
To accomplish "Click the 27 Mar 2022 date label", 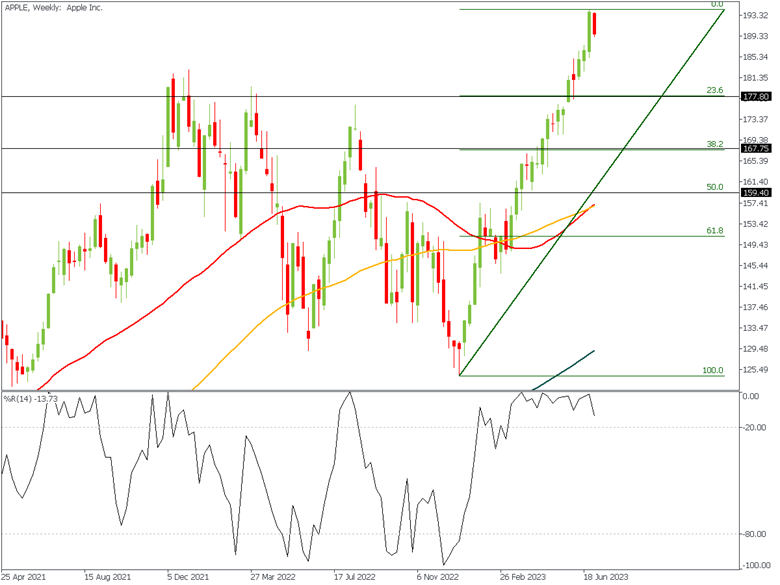I will pyautogui.click(x=273, y=577).
